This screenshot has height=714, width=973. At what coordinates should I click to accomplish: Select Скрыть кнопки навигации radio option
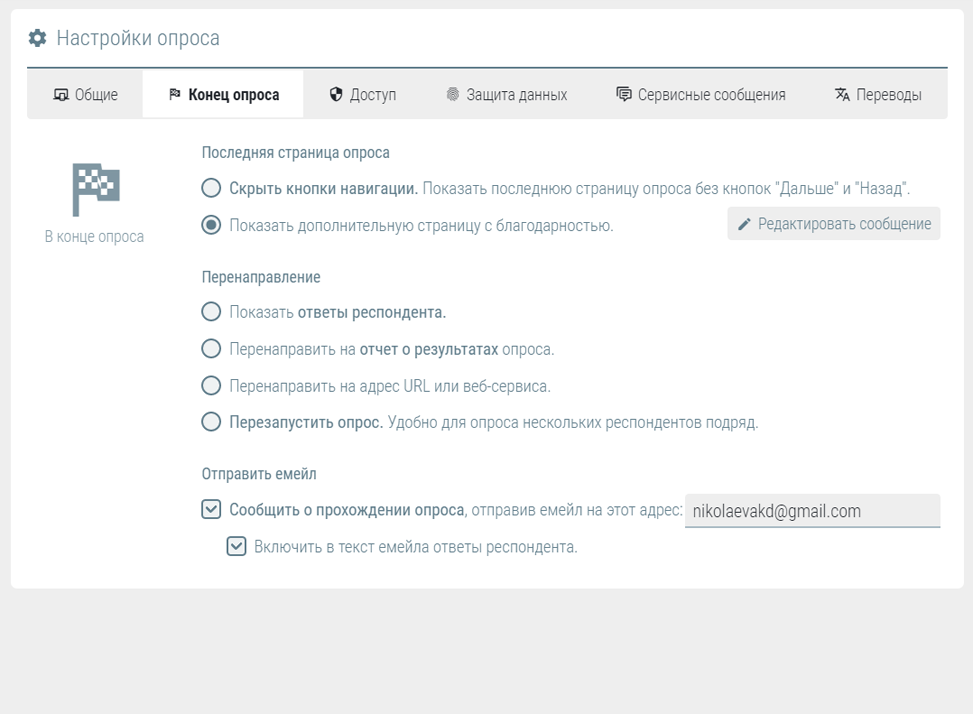211,188
